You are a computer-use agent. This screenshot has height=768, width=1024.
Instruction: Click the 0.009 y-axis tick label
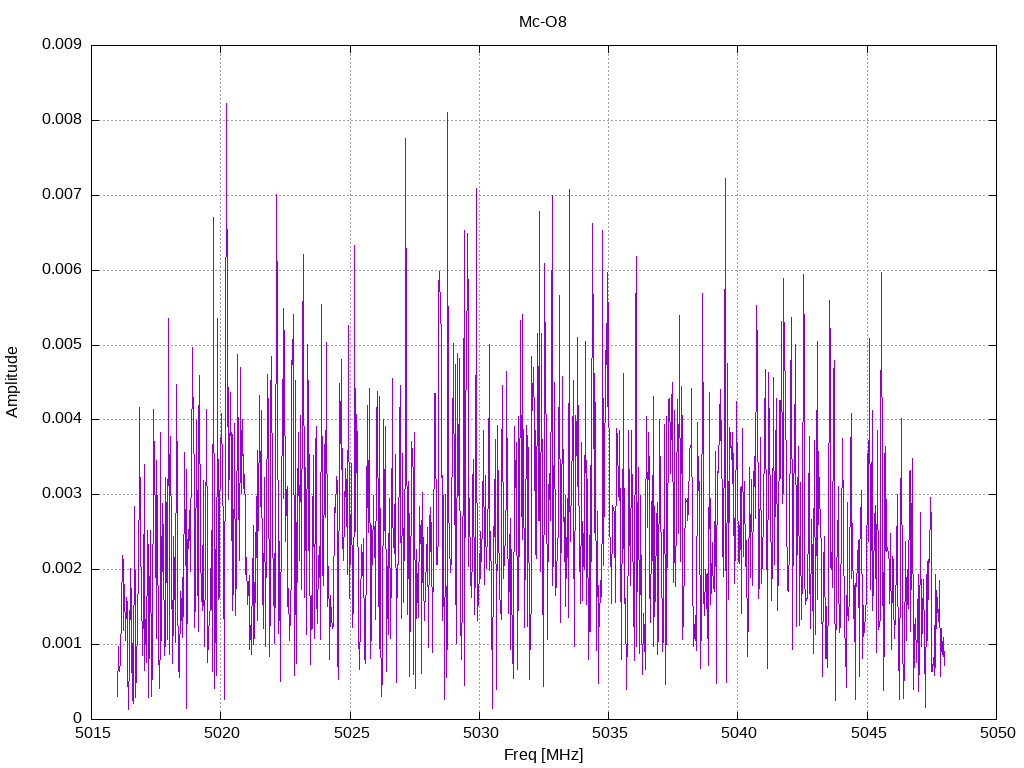[62, 44]
